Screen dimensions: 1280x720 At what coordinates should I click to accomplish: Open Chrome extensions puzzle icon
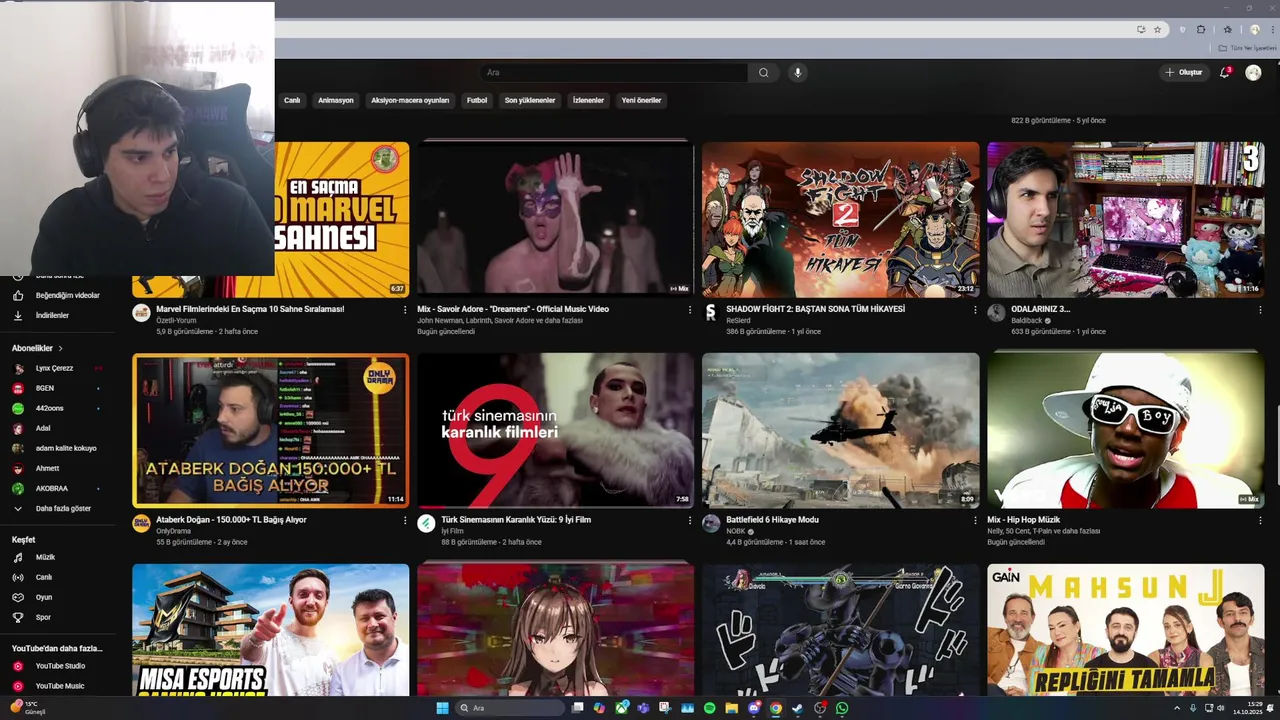[x=1201, y=29]
